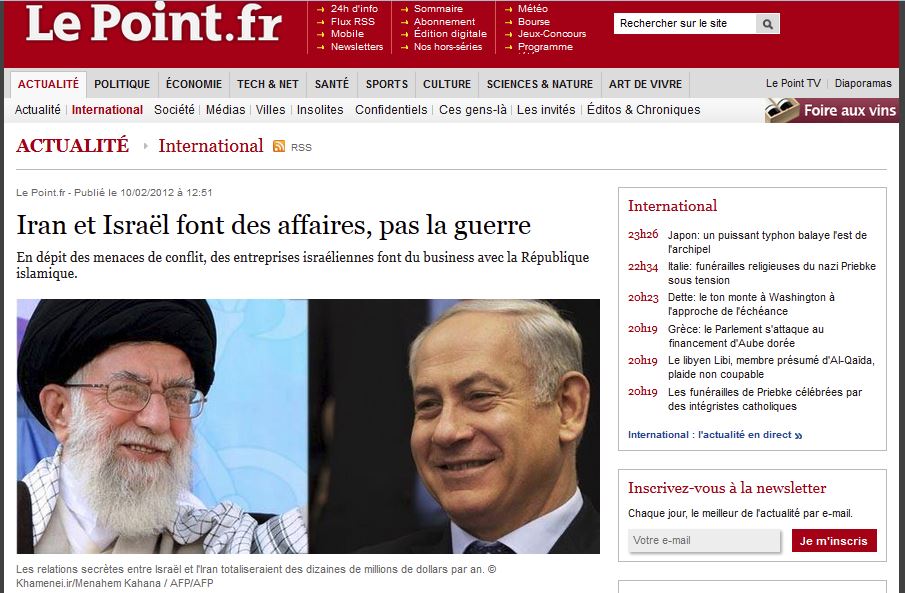This screenshot has height=593, width=905.
Task: Click the Votre e-mail input field
Action: pos(704,540)
